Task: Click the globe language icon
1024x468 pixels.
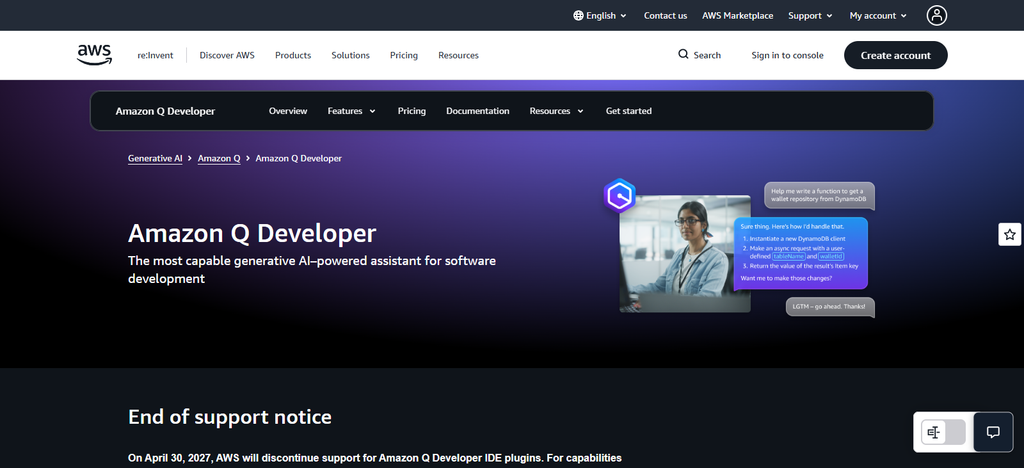Action: (578, 16)
